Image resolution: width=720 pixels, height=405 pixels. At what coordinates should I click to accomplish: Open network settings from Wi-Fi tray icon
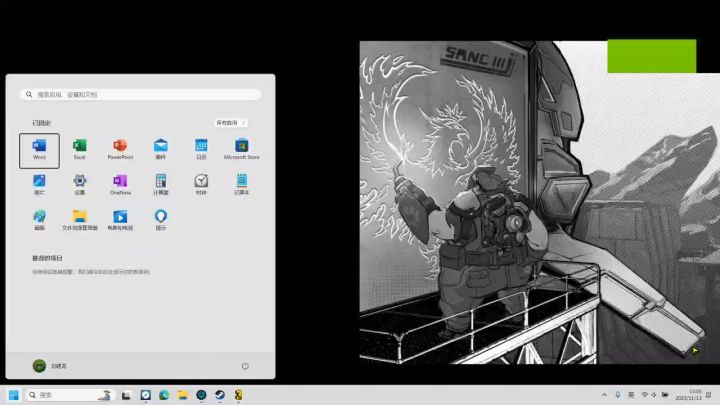point(645,395)
